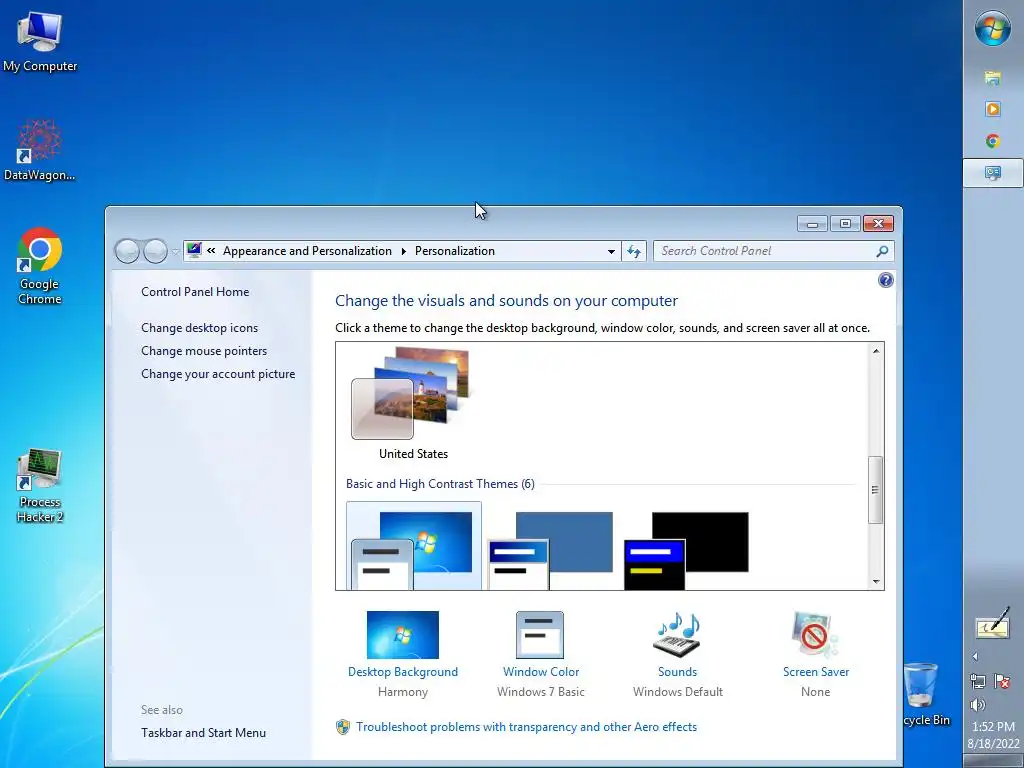Select the black High Contrast theme thumbnail
The height and width of the screenshot is (768, 1024).
(686, 550)
